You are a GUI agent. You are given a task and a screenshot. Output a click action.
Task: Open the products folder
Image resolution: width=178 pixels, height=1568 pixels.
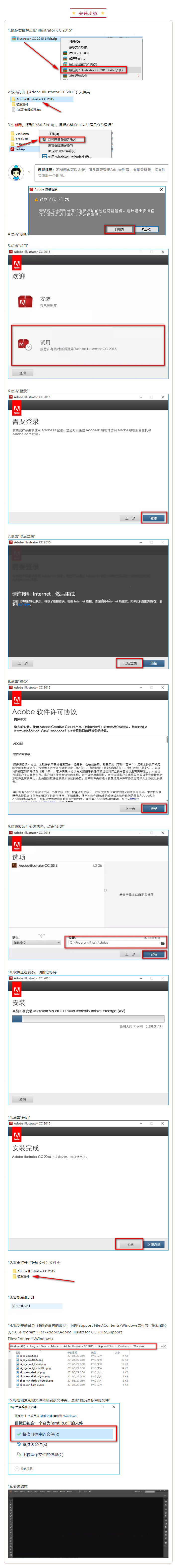point(21,139)
